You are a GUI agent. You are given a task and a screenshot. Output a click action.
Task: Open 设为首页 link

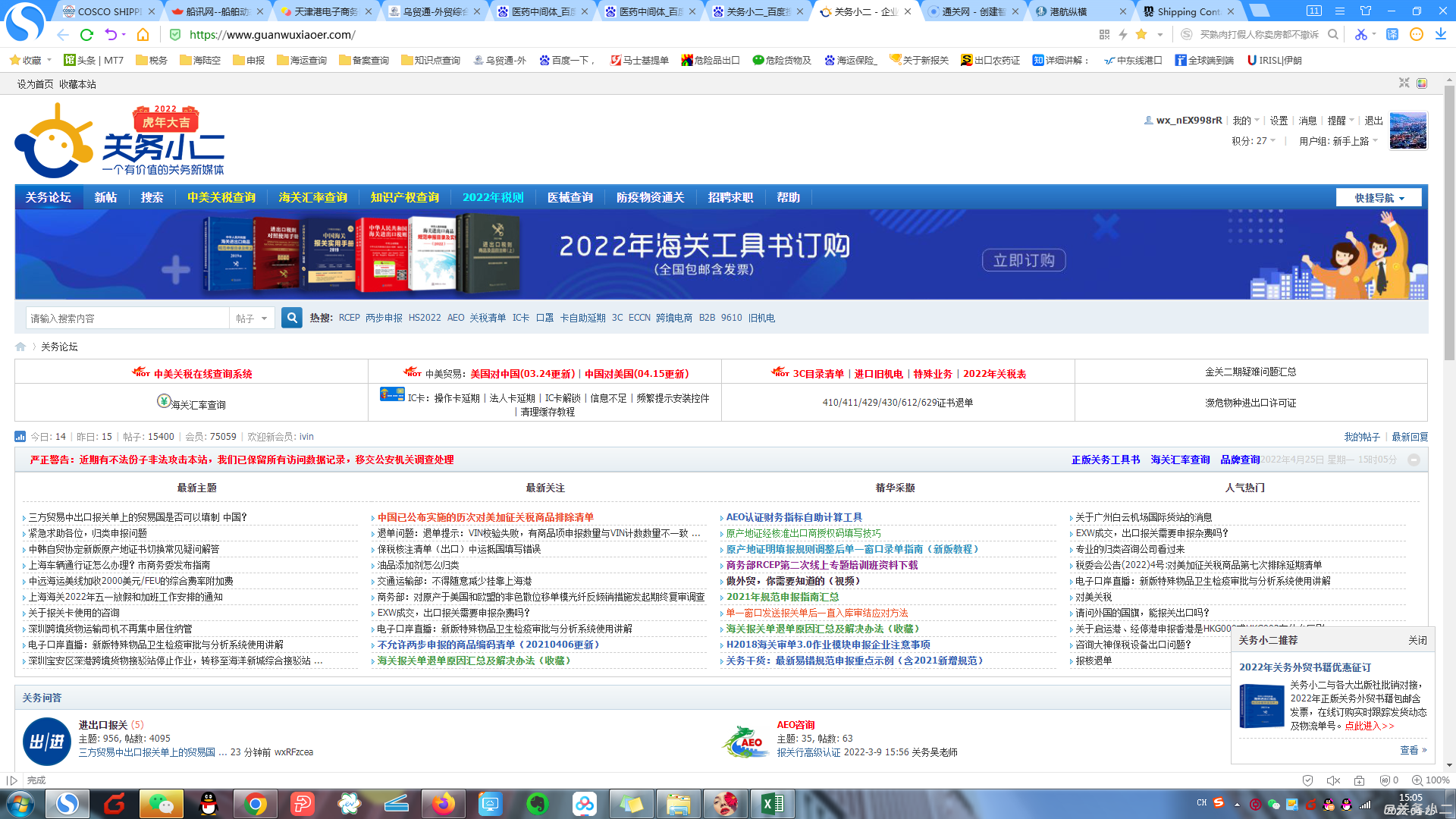click(35, 84)
